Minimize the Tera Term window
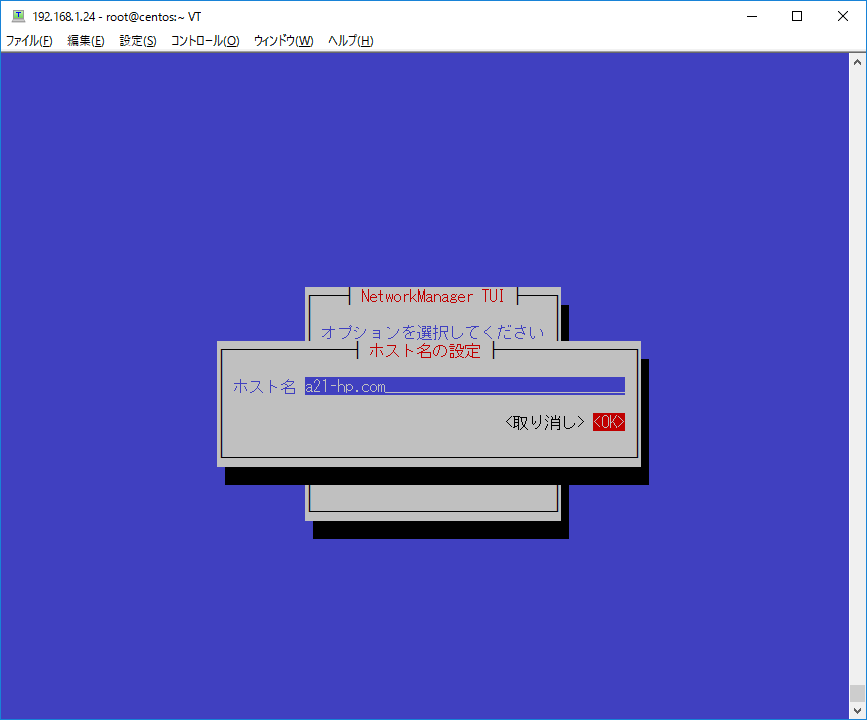867x720 pixels. 751,17
